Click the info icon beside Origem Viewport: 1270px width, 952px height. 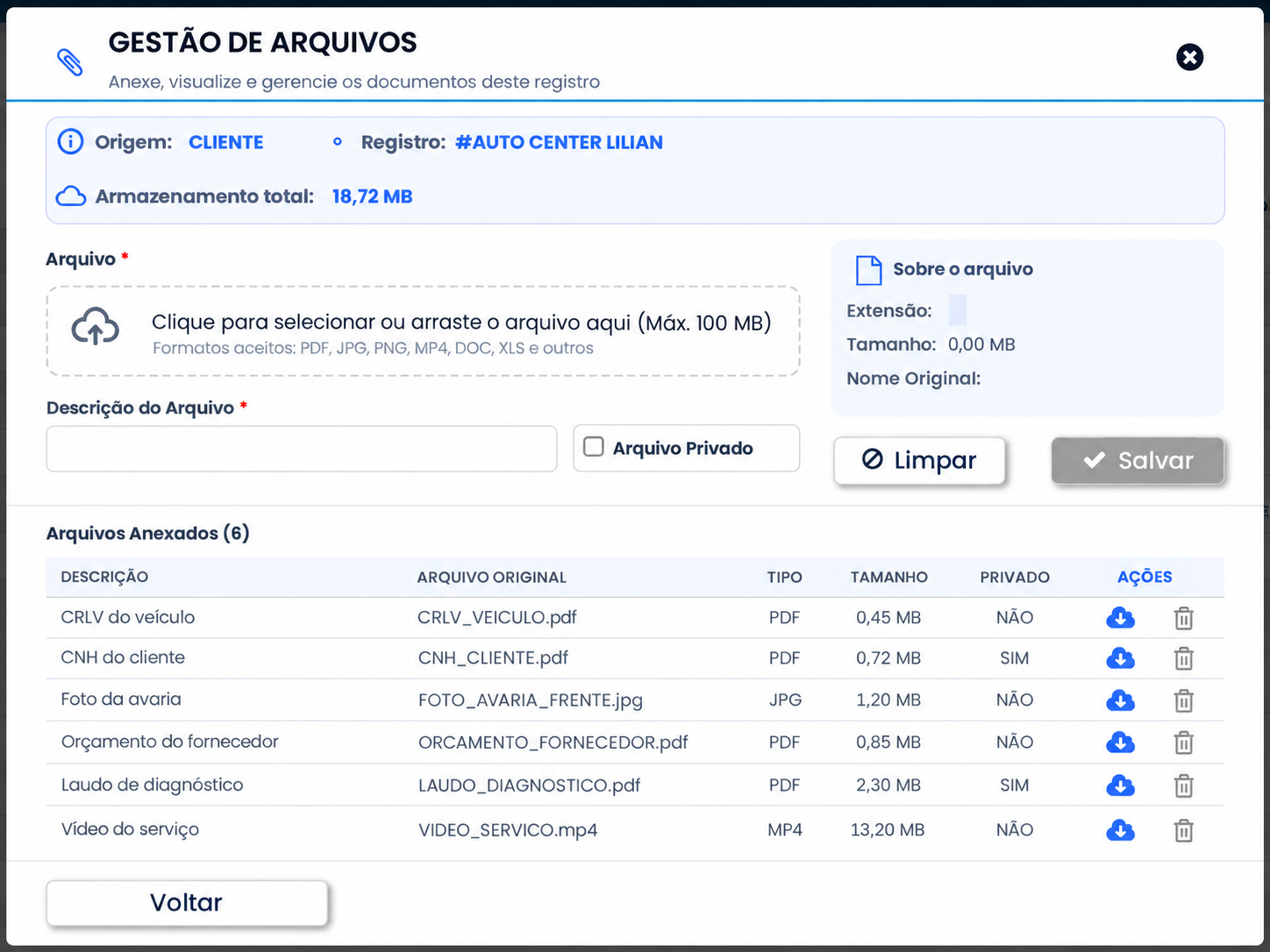pos(70,141)
